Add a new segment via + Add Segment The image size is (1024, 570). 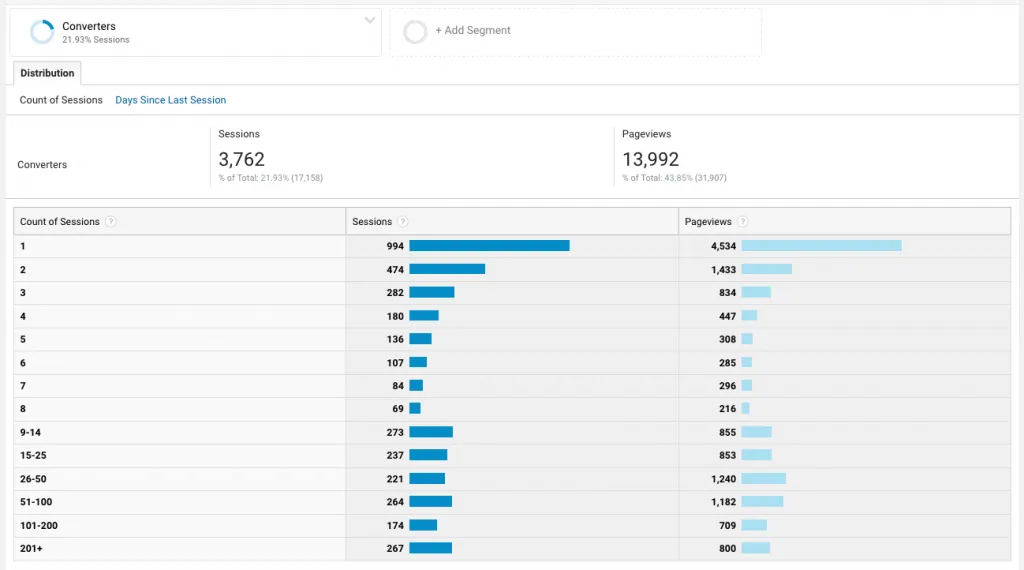coord(473,31)
